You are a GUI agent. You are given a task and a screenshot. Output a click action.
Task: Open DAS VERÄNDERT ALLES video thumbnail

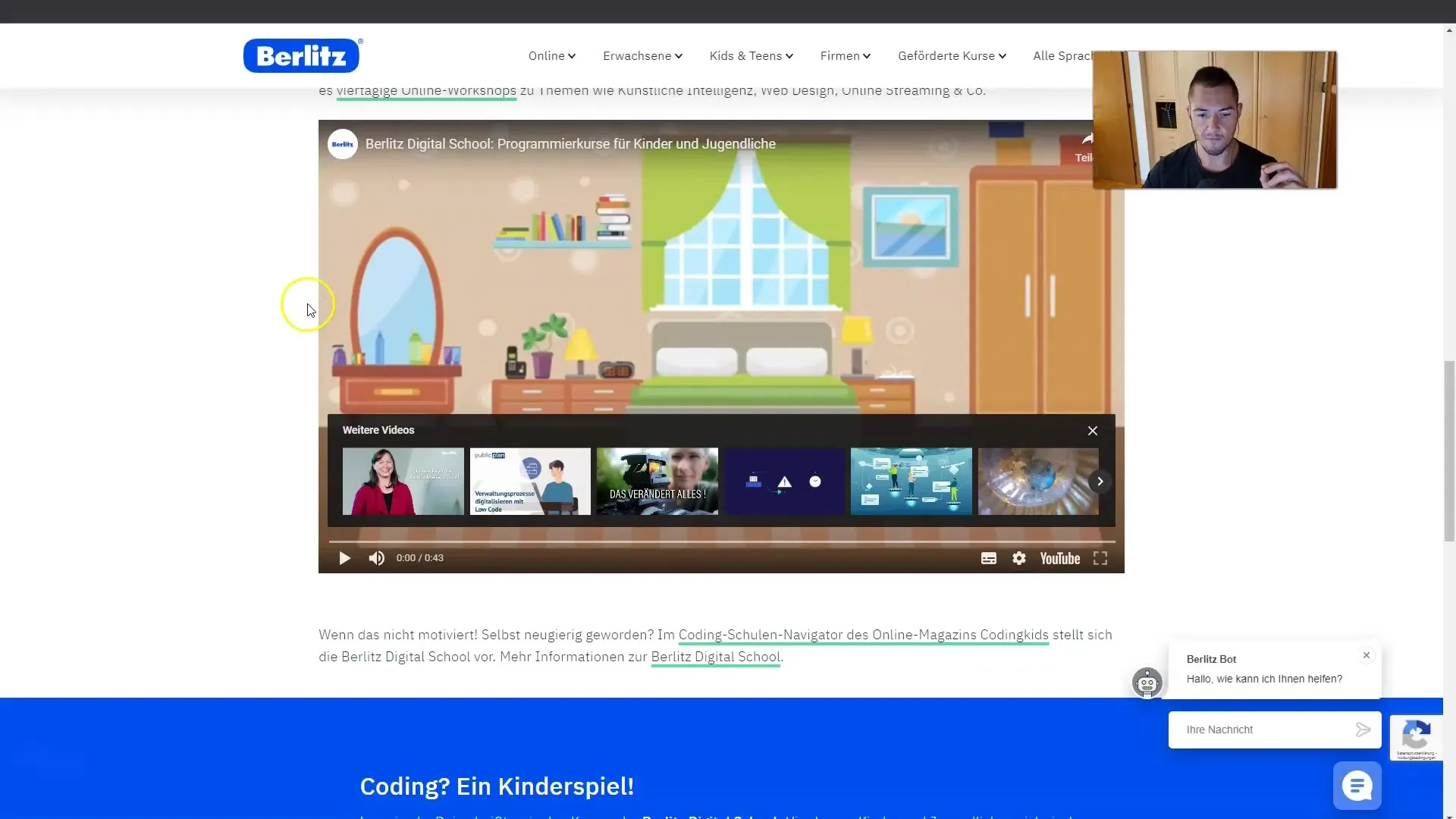tap(657, 482)
